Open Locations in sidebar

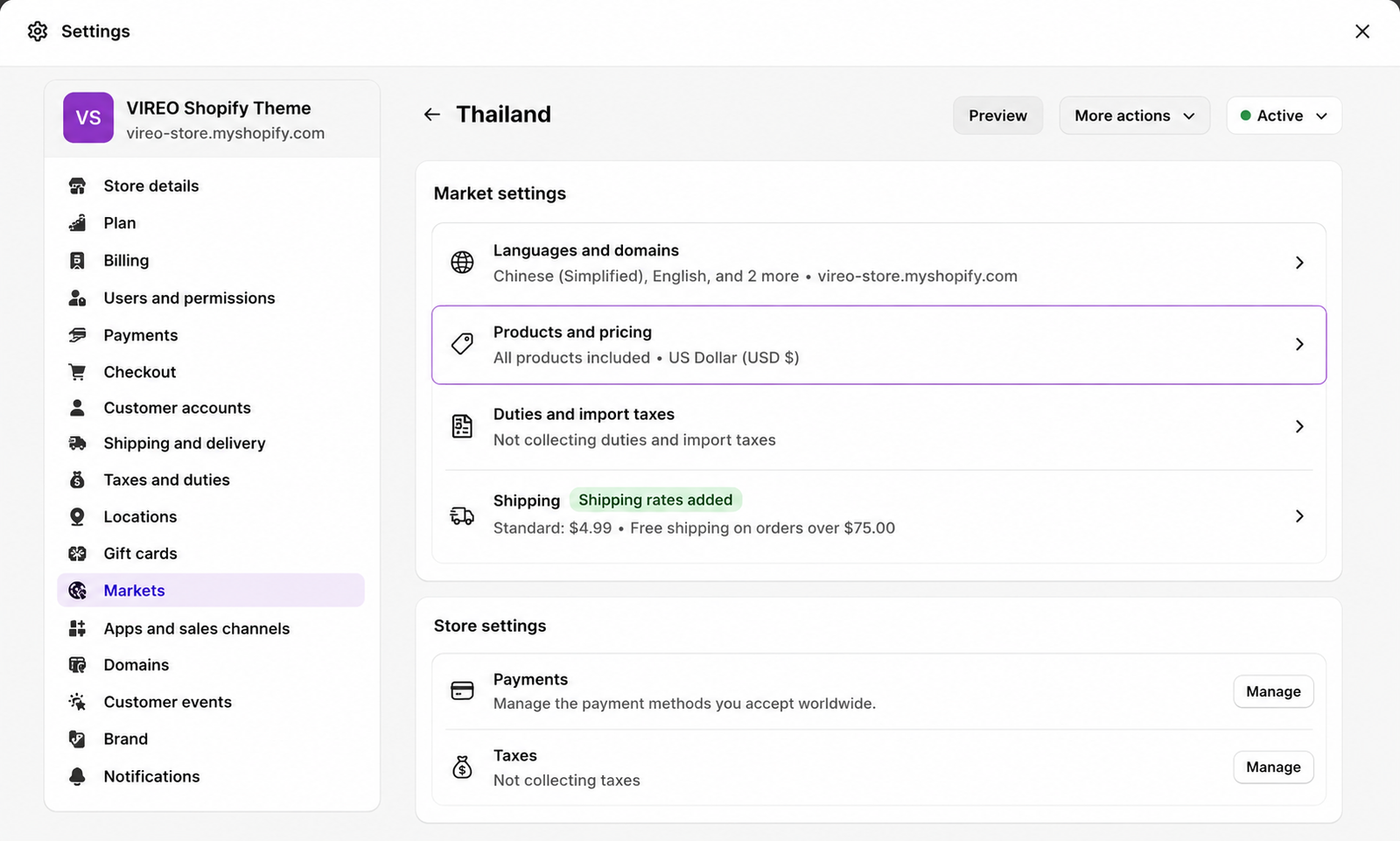(x=211, y=517)
